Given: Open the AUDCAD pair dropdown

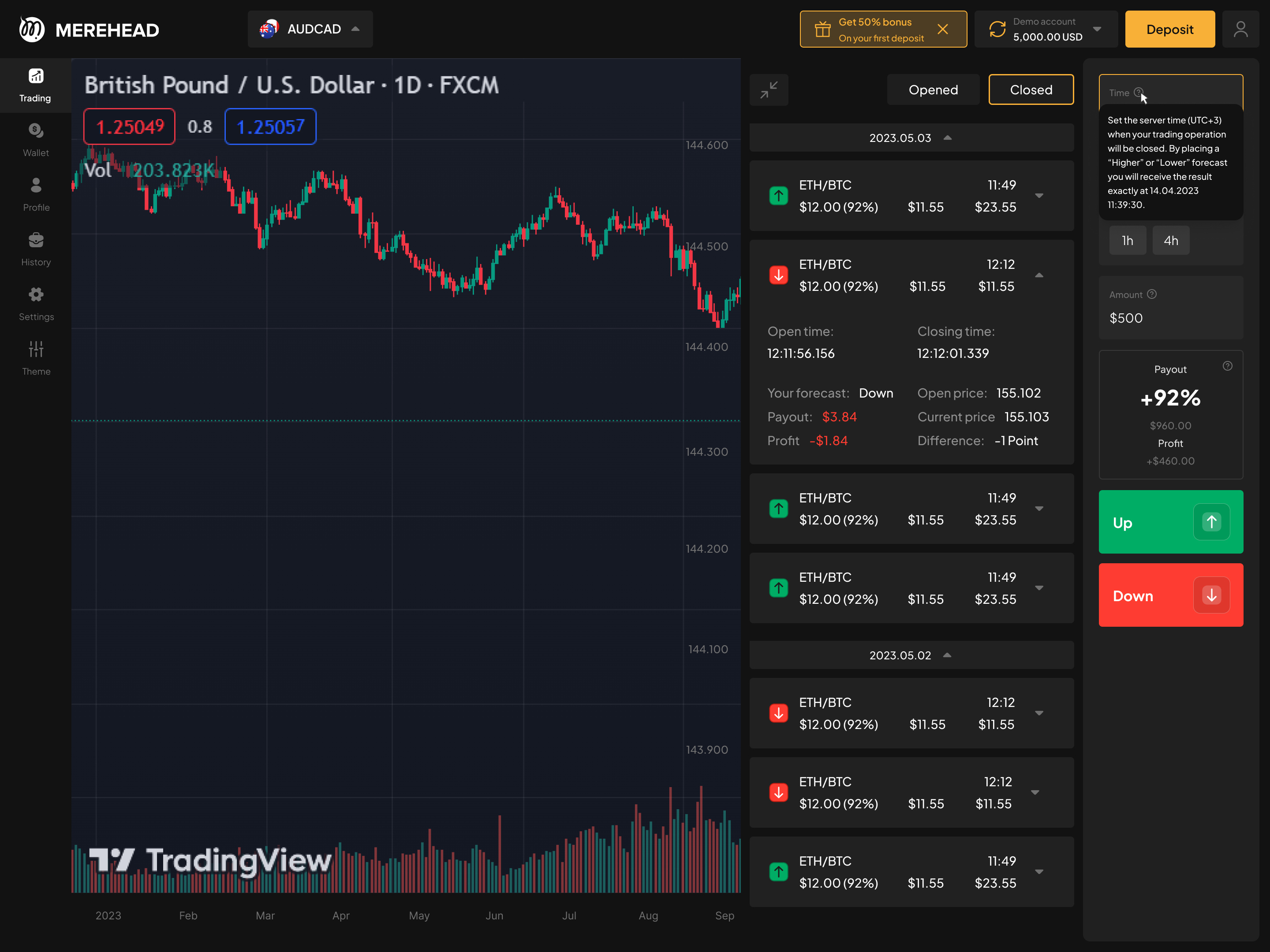Looking at the screenshot, I should point(310,29).
